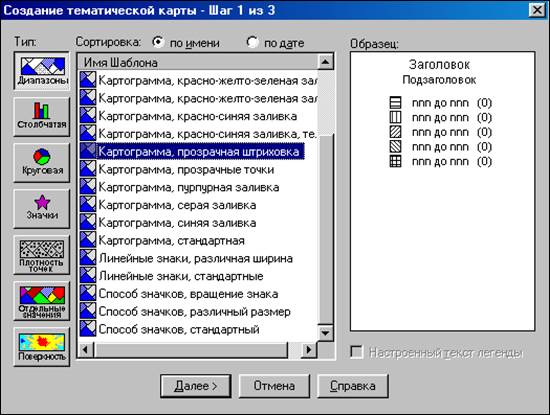Click icon beside Картограмма, пурпурная заливка
The width and height of the screenshot is (550, 415).
[88, 187]
